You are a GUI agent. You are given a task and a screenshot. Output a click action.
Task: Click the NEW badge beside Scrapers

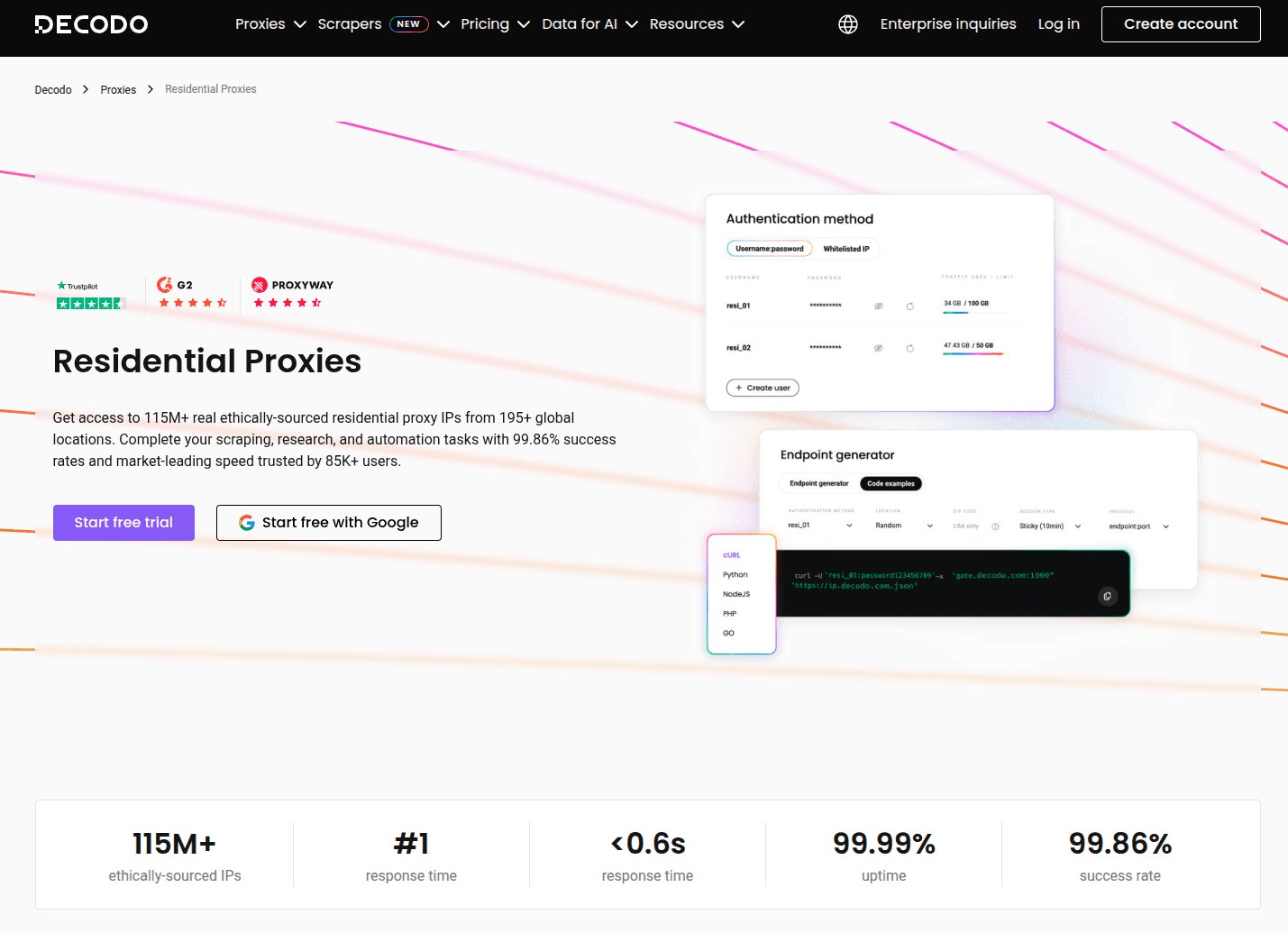408,24
